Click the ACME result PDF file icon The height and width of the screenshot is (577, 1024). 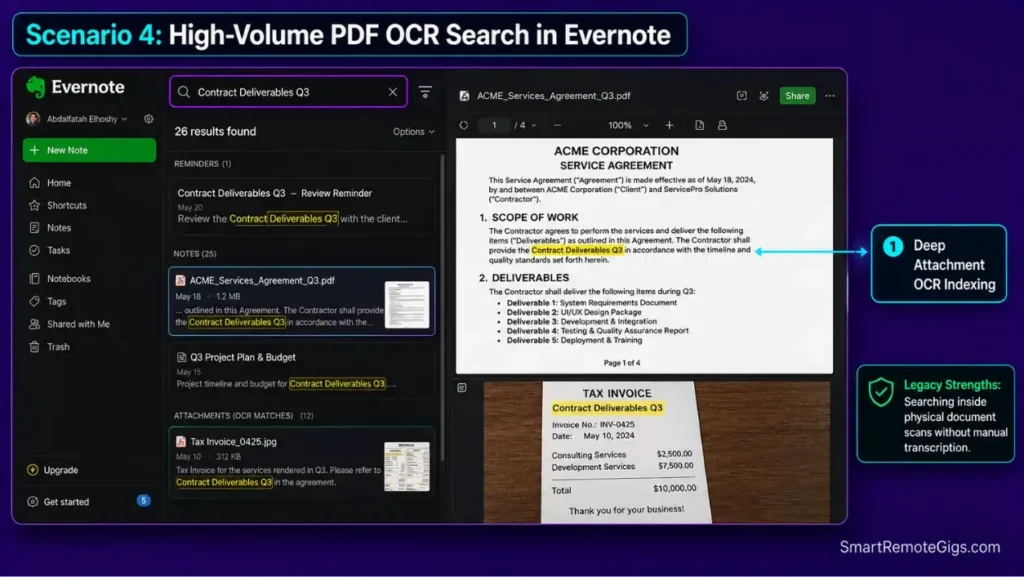point(180,280)
